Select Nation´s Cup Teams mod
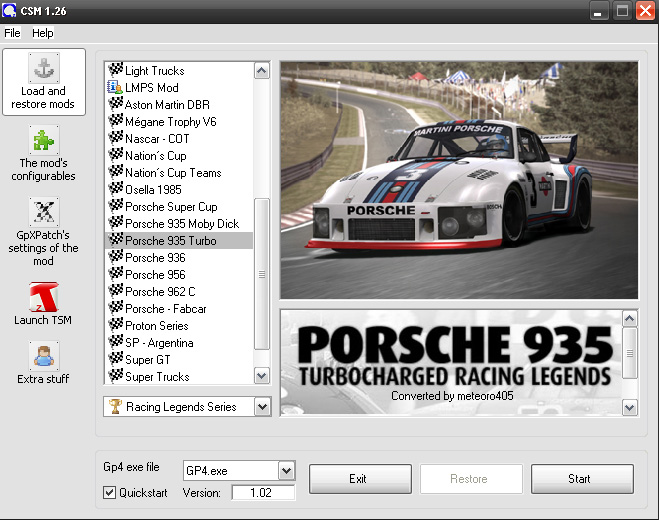Screen dimensions: 659x520 coord(179,172)
